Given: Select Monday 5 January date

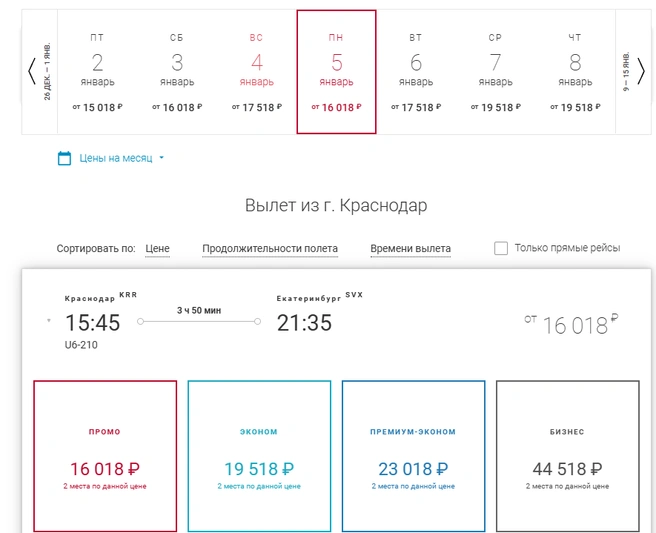Looking at the screenshot, I should pos(336,72).
